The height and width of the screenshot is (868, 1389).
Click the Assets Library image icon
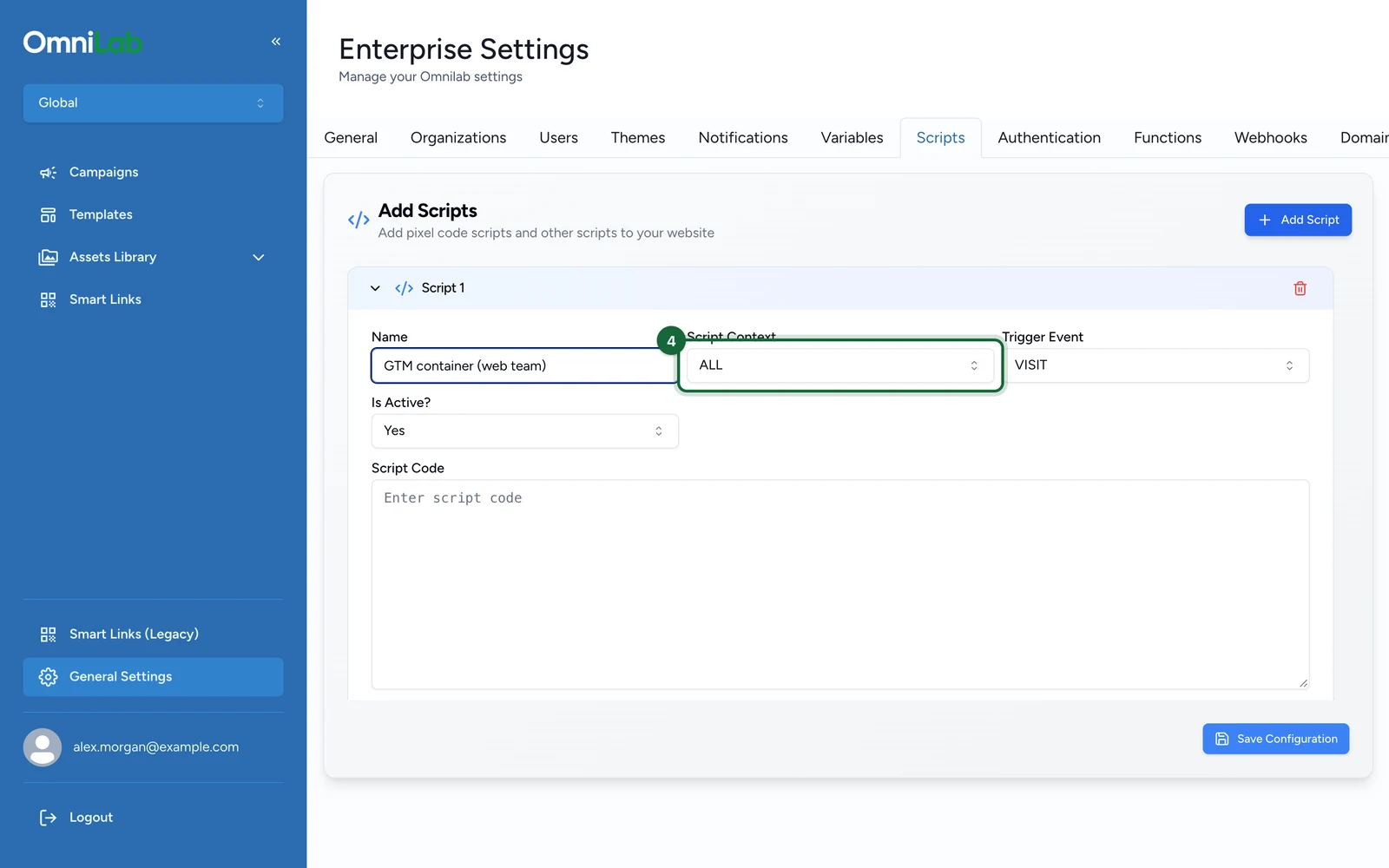point(48,258)
